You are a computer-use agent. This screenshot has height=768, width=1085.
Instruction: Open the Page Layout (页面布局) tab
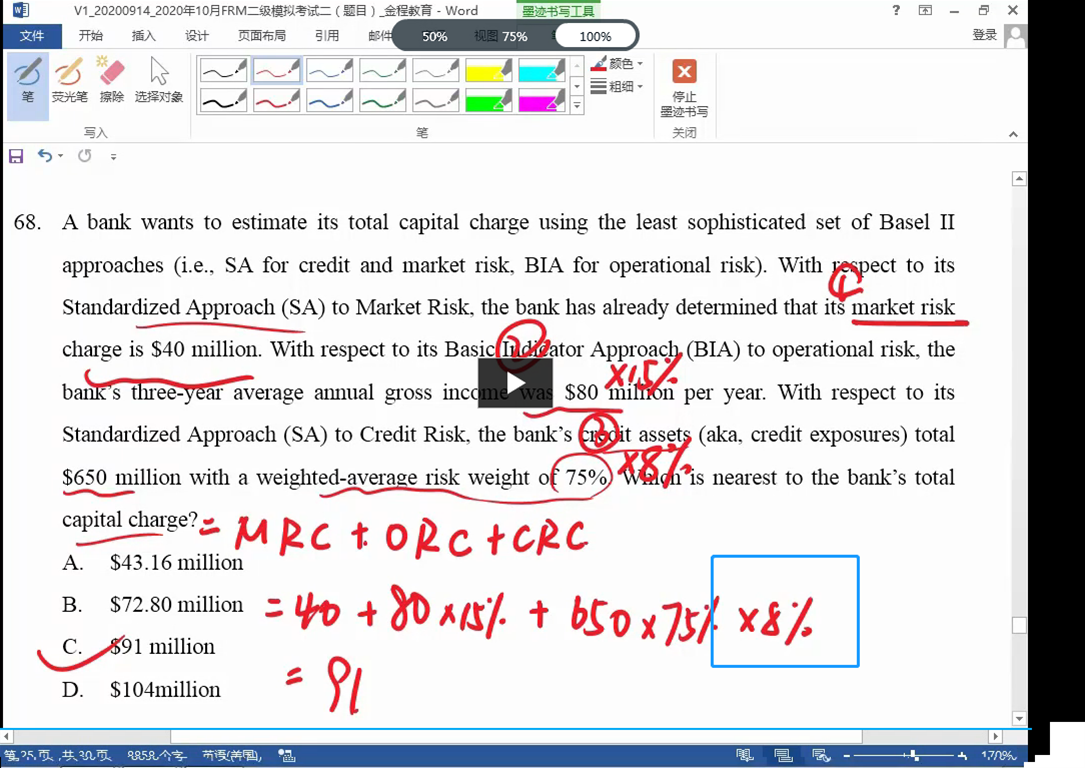point(262,36)
